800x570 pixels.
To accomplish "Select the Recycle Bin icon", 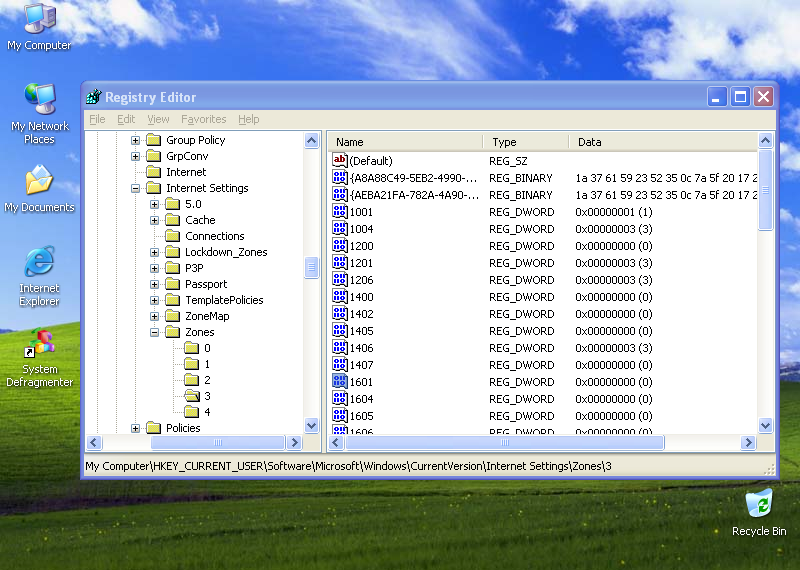I will [759, 512].
